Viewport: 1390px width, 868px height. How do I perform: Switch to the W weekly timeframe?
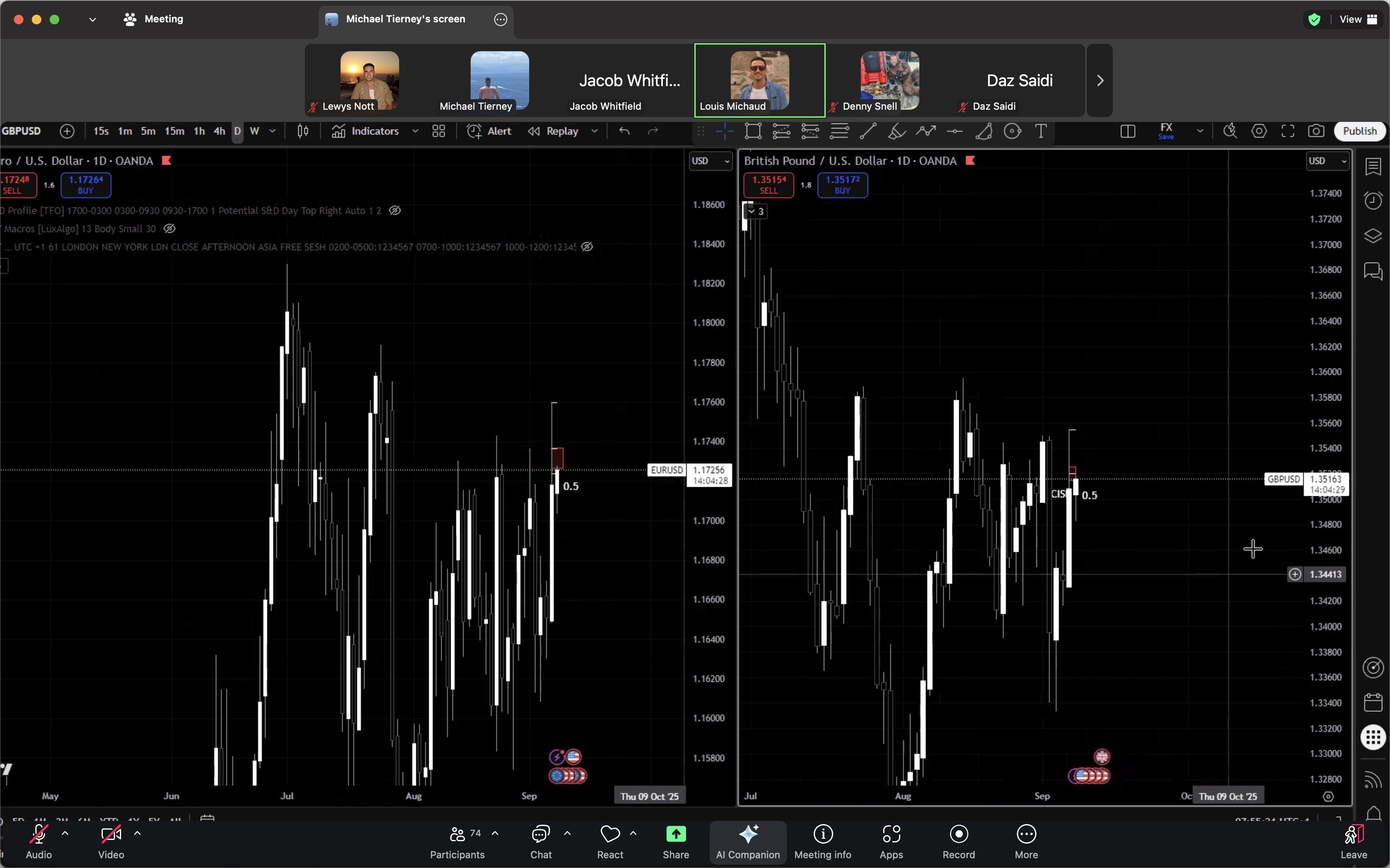[x=254, y=132]
